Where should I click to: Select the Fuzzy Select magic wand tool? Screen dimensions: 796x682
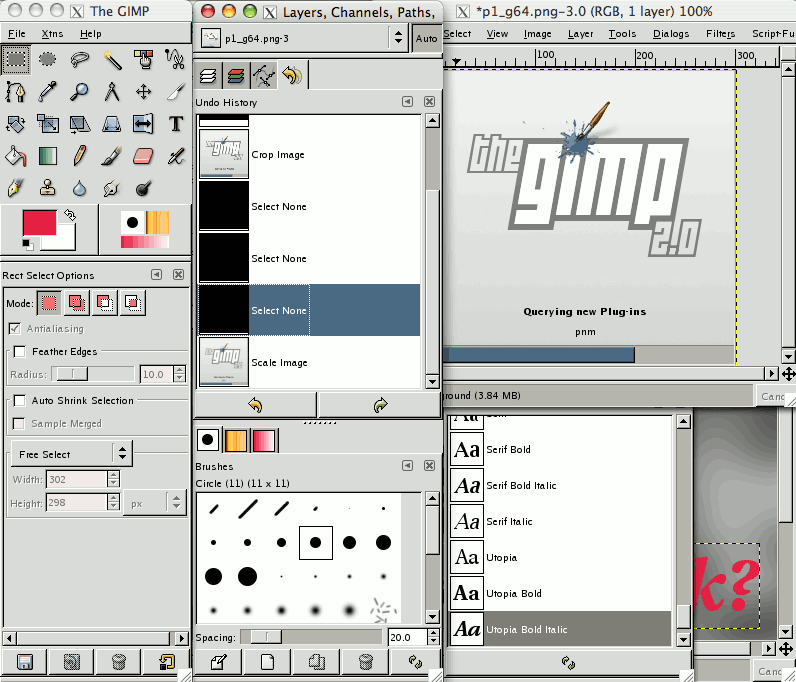pyautogui.click(x=112, y=59)
